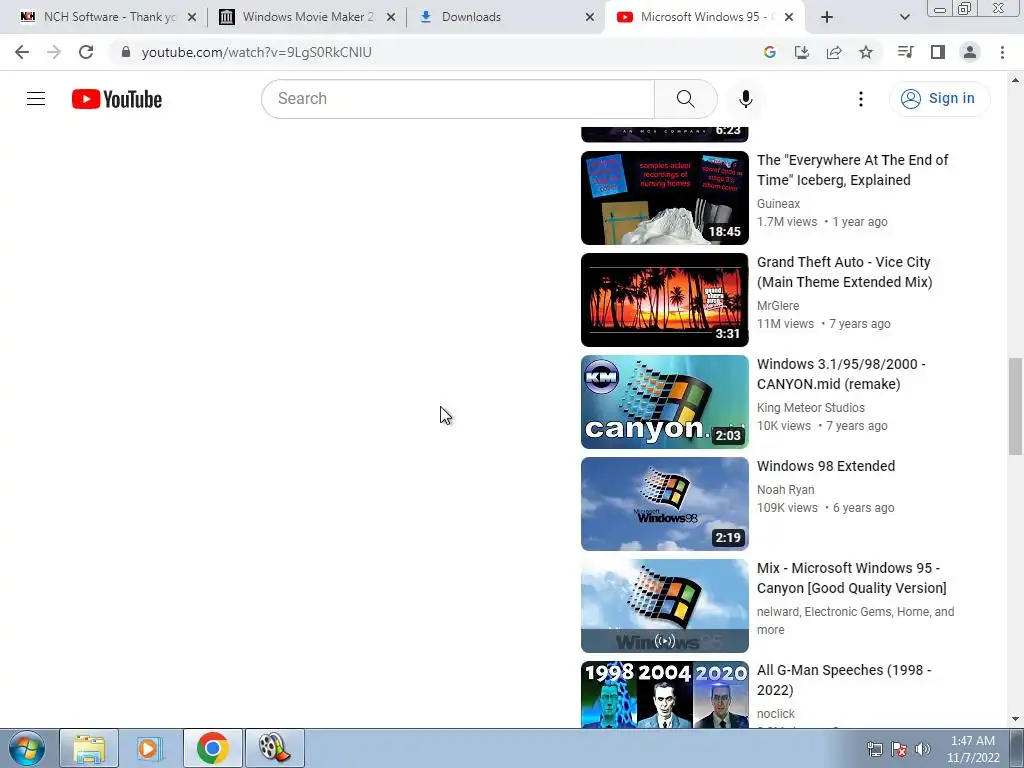Close the Microsoft Windows 95 tab

[x=789, y=18]
